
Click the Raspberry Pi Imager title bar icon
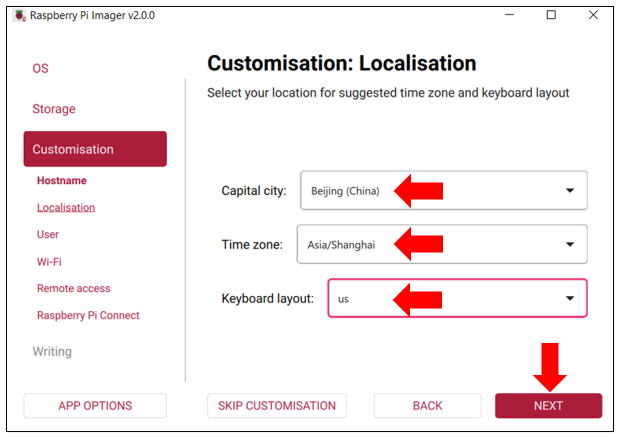tap(20, 15)
